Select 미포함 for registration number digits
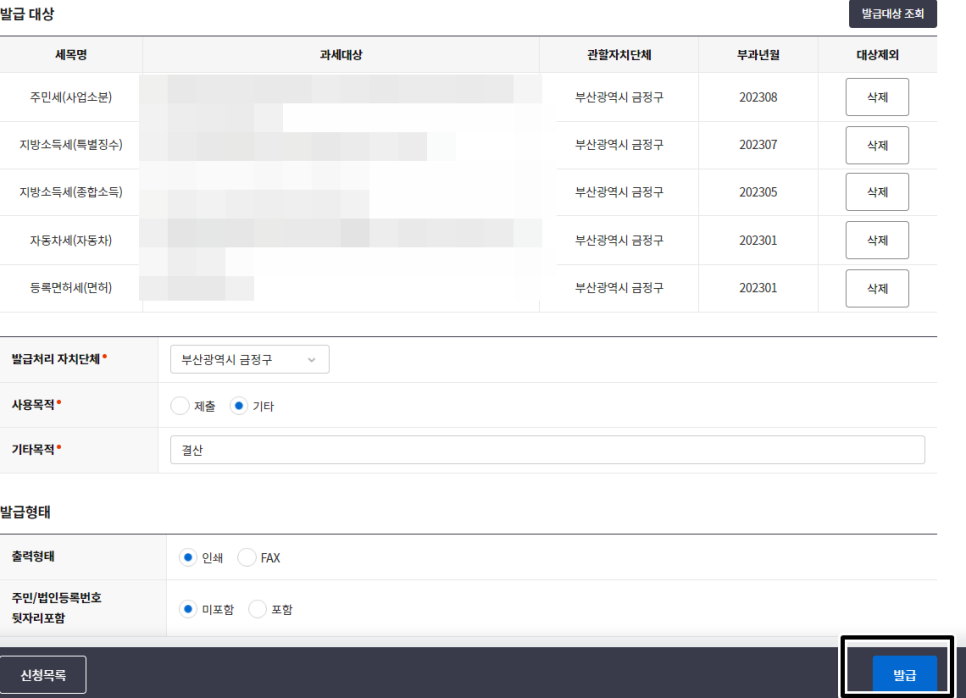 pos(187,608)
